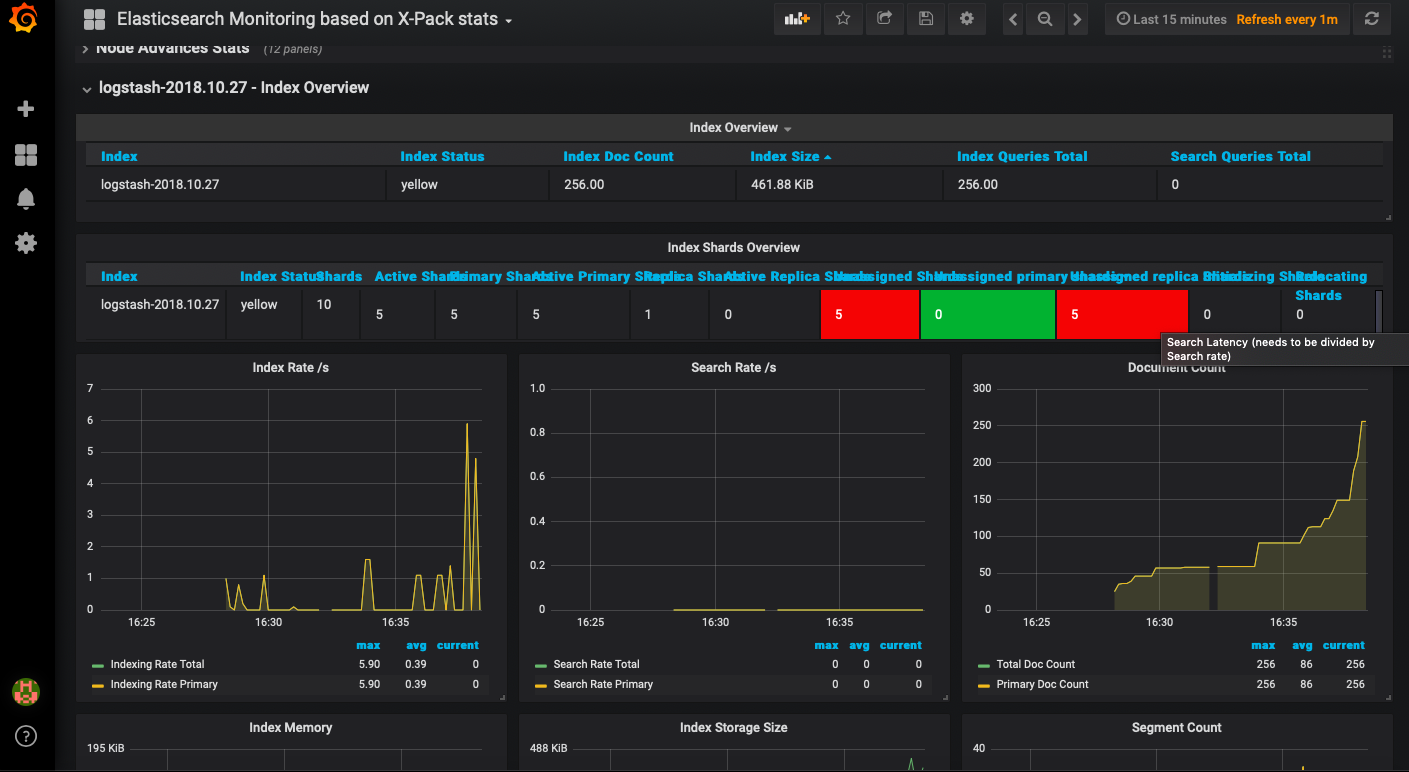Open dashboard settings gear in top bar
The image size is (1409, 772).
click(x=966, y=19)
